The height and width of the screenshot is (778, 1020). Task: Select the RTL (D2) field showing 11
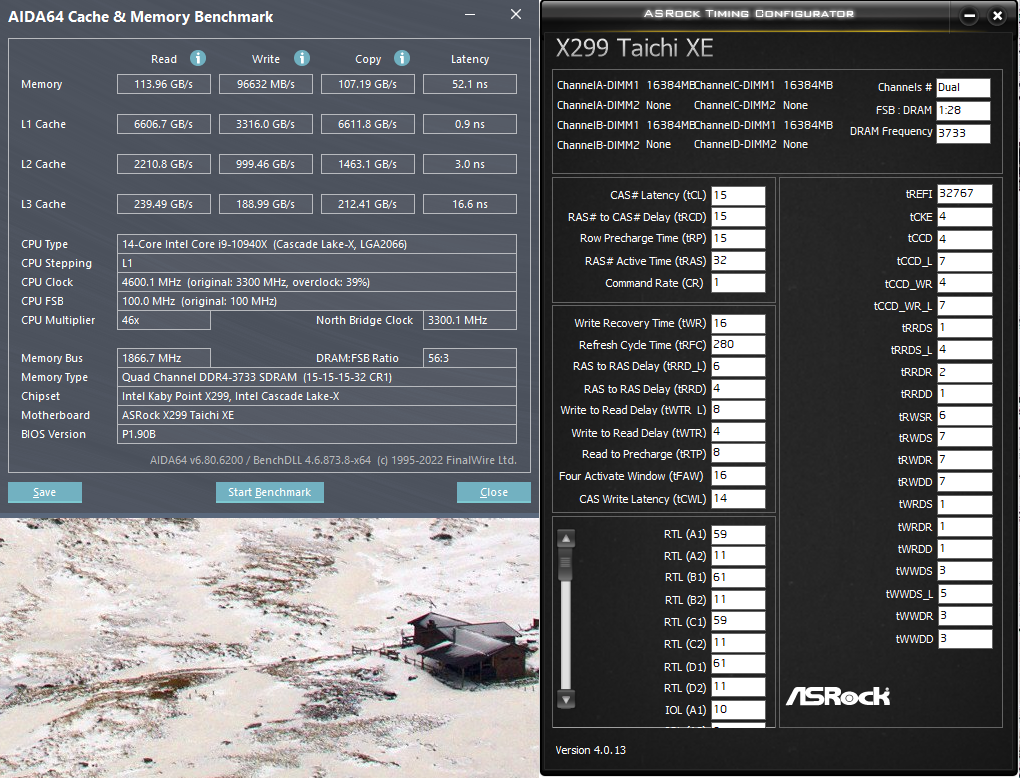pos(738,687)
